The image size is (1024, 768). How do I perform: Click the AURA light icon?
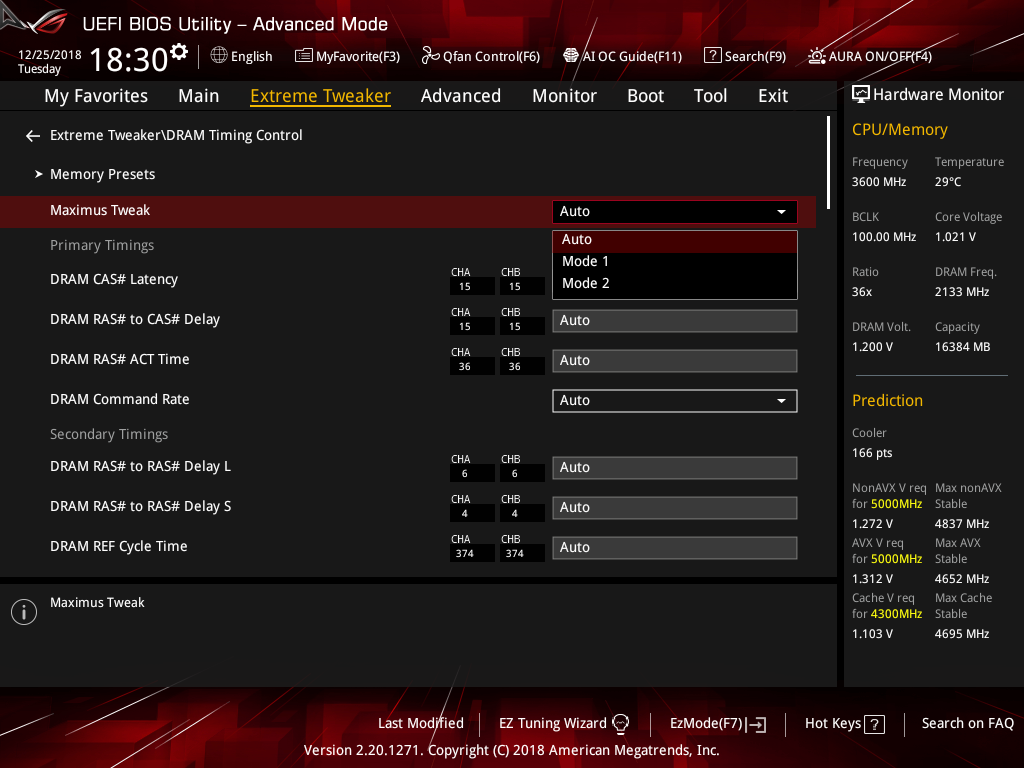pos(816,56)
